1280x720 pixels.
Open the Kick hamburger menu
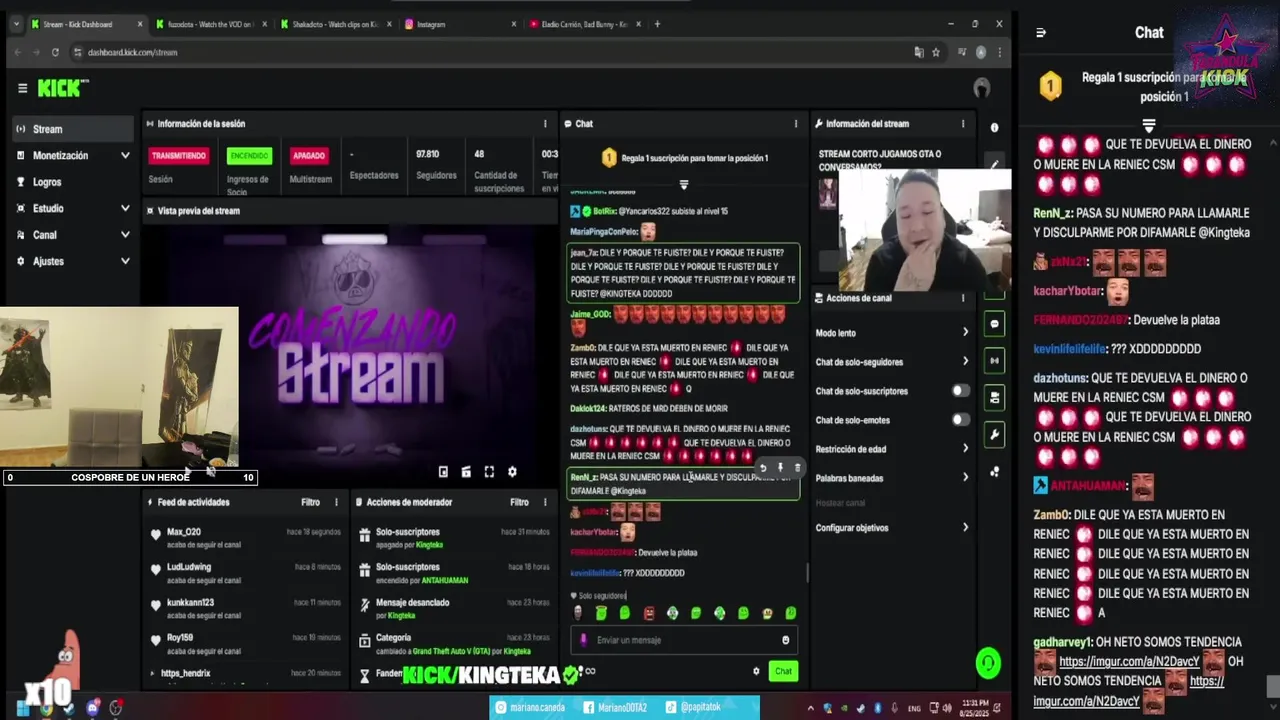click(x=22, y=88)
